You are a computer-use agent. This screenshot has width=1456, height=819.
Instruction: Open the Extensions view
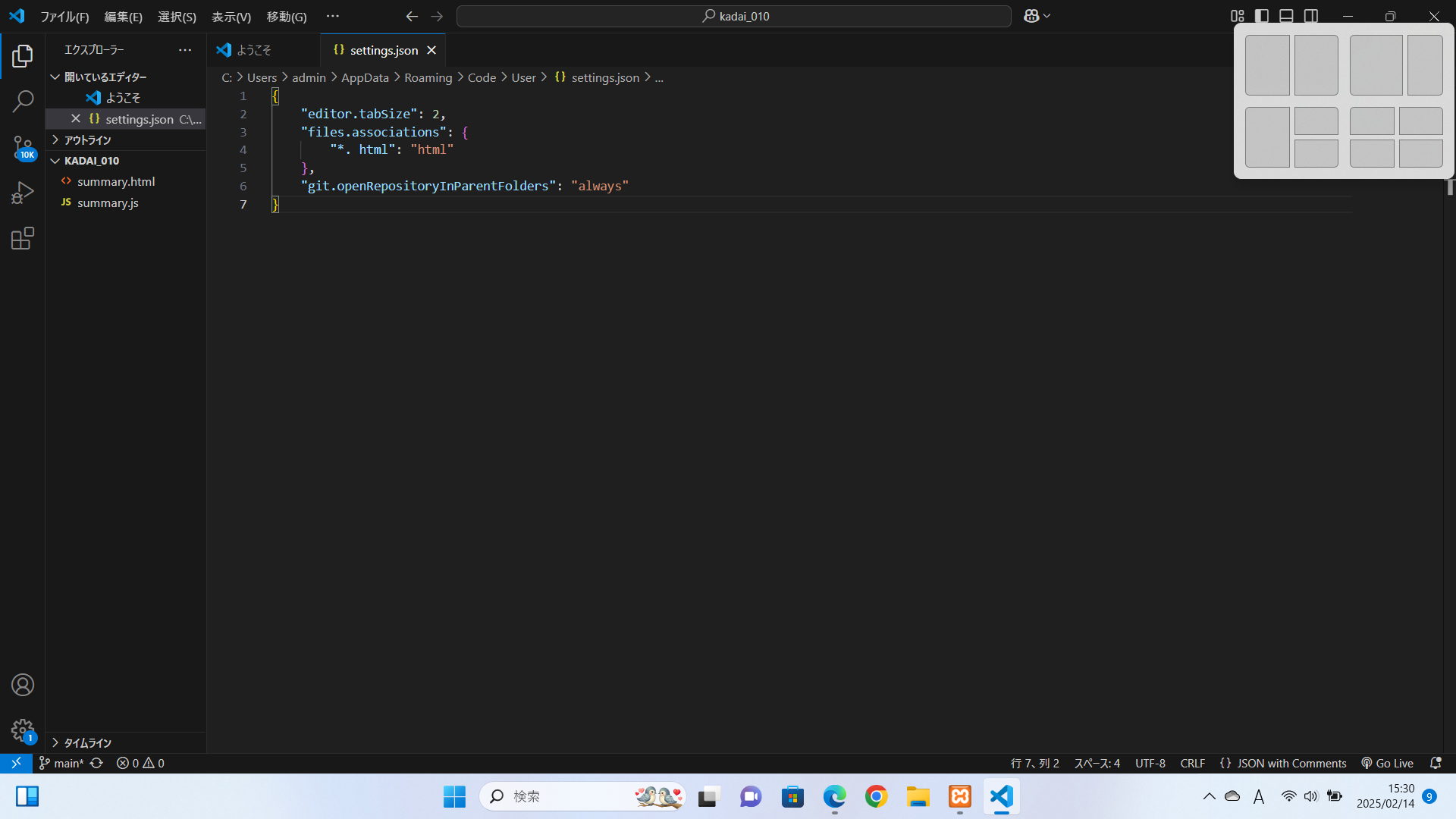(x=23, y=238)
